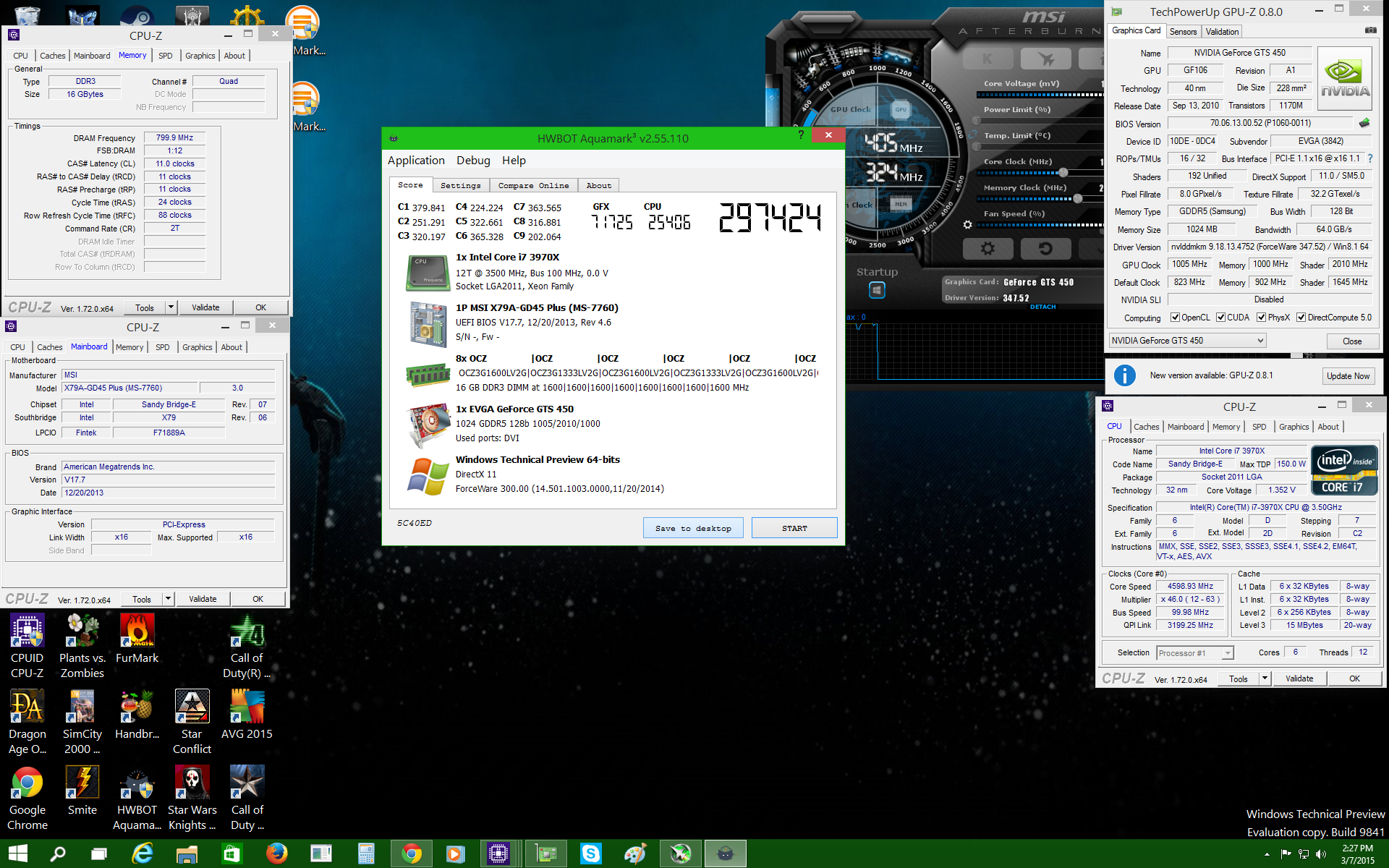1389x868 pixels.
Task: Click the Firefox taskbar icon
Action: pos(276,854)
